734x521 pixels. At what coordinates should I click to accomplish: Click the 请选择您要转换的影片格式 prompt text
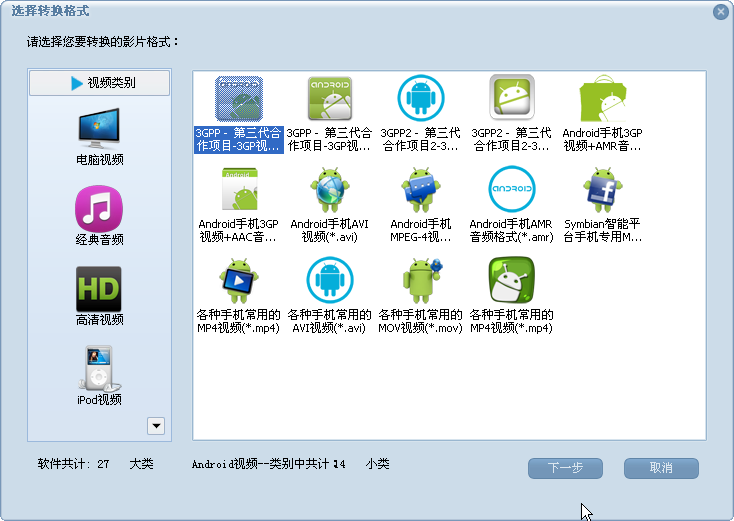[x=103, y=42]
